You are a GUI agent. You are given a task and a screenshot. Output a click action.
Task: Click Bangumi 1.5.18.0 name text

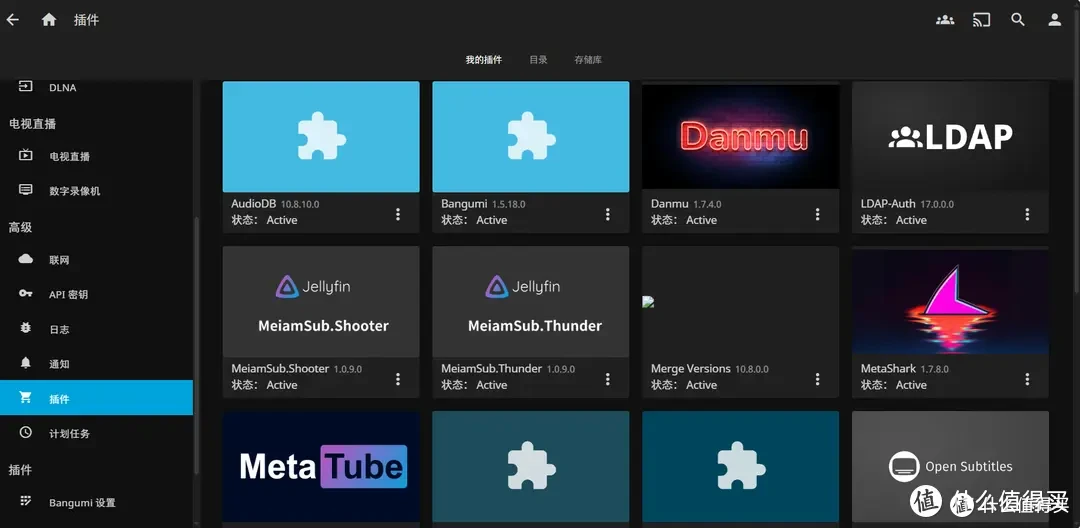(484, 204)
